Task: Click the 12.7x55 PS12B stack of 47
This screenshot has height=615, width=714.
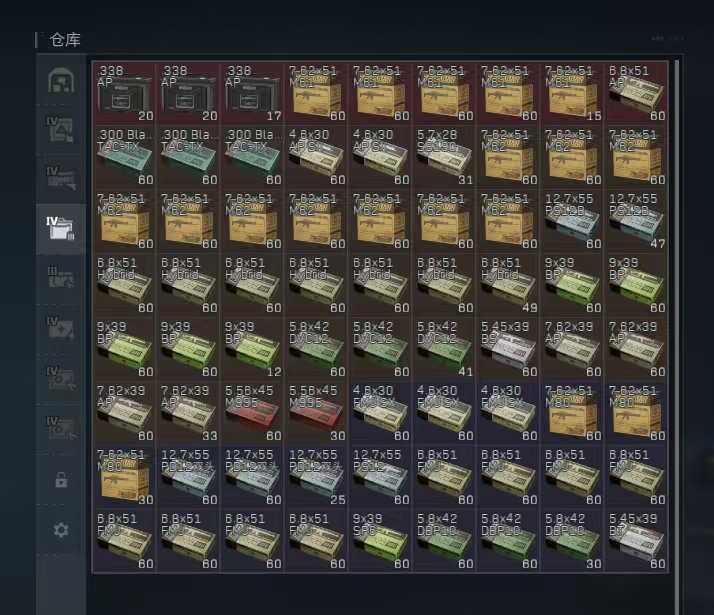Action: point(636,220)
